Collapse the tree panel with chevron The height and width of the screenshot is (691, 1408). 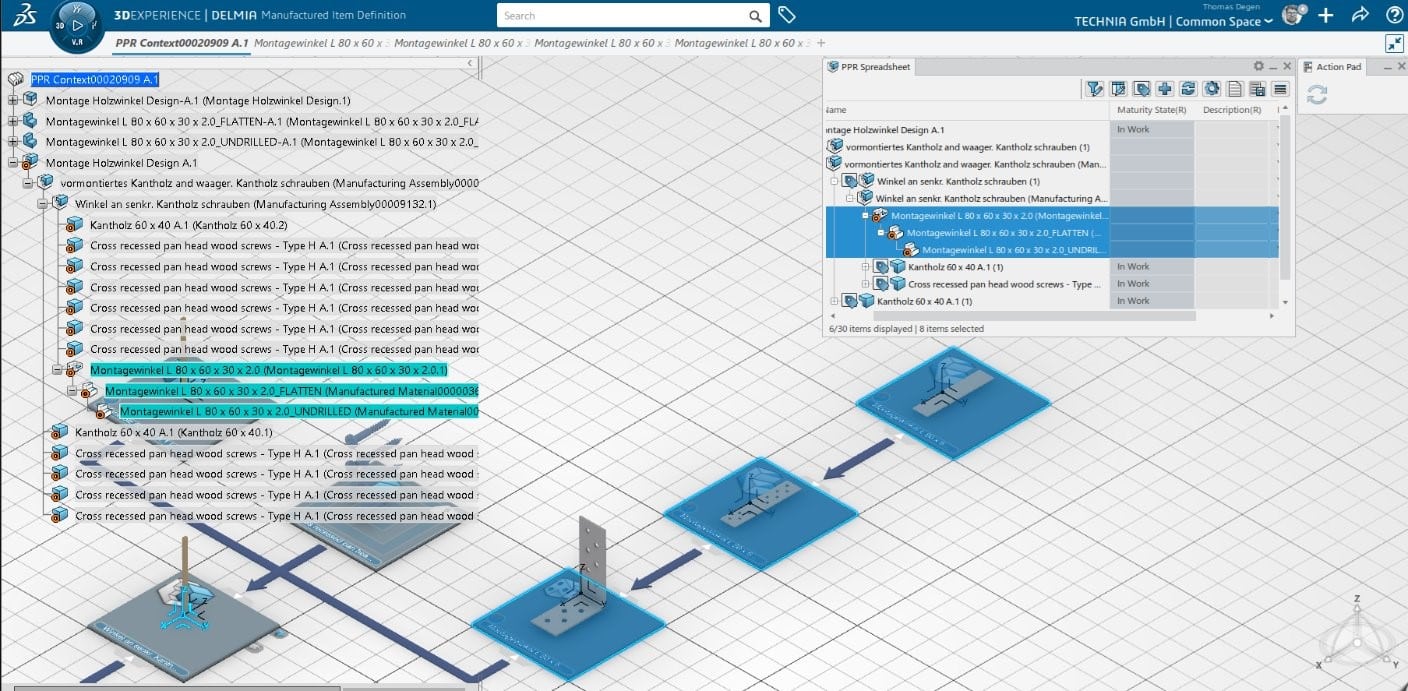coord(470,63)
